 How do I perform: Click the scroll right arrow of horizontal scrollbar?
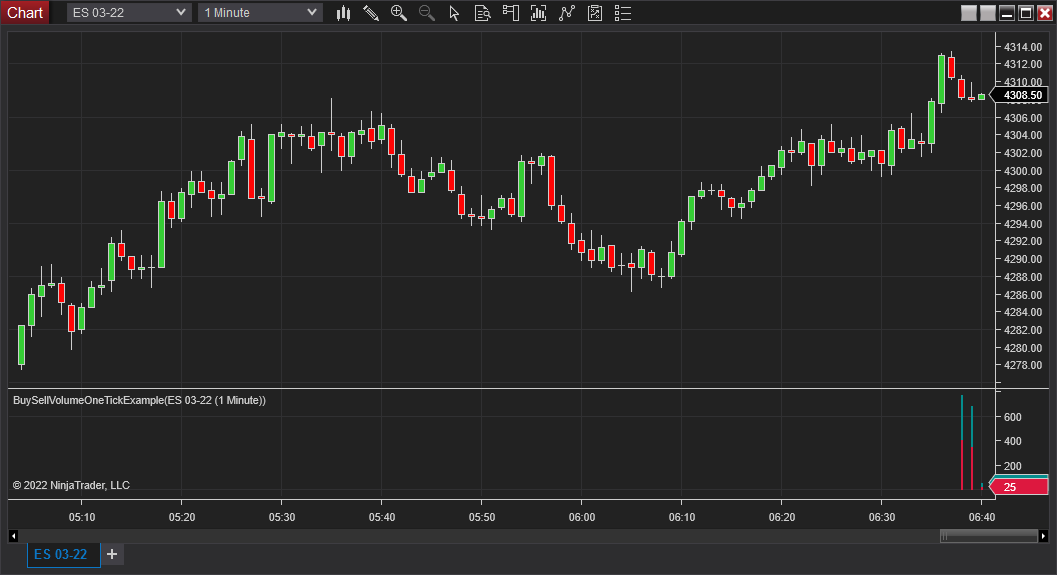pos(1044,536)
